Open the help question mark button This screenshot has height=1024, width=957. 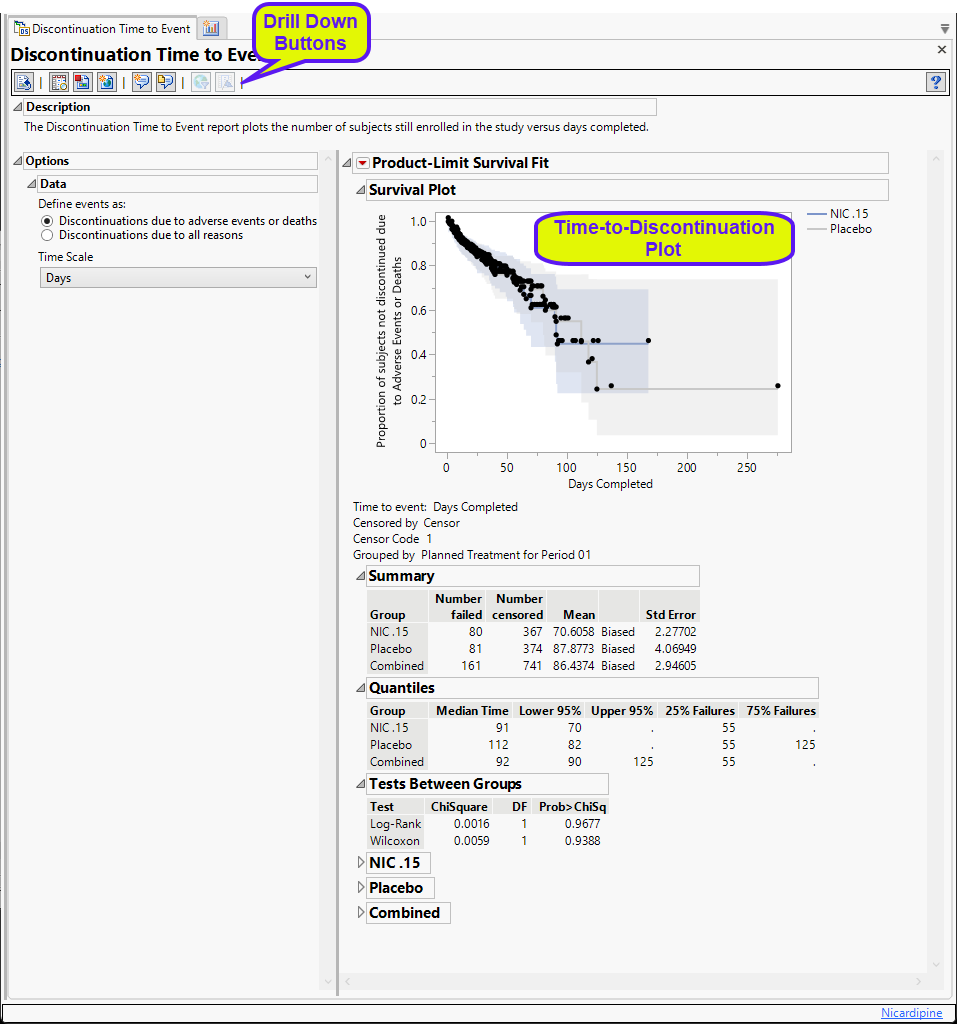(935, 82)
